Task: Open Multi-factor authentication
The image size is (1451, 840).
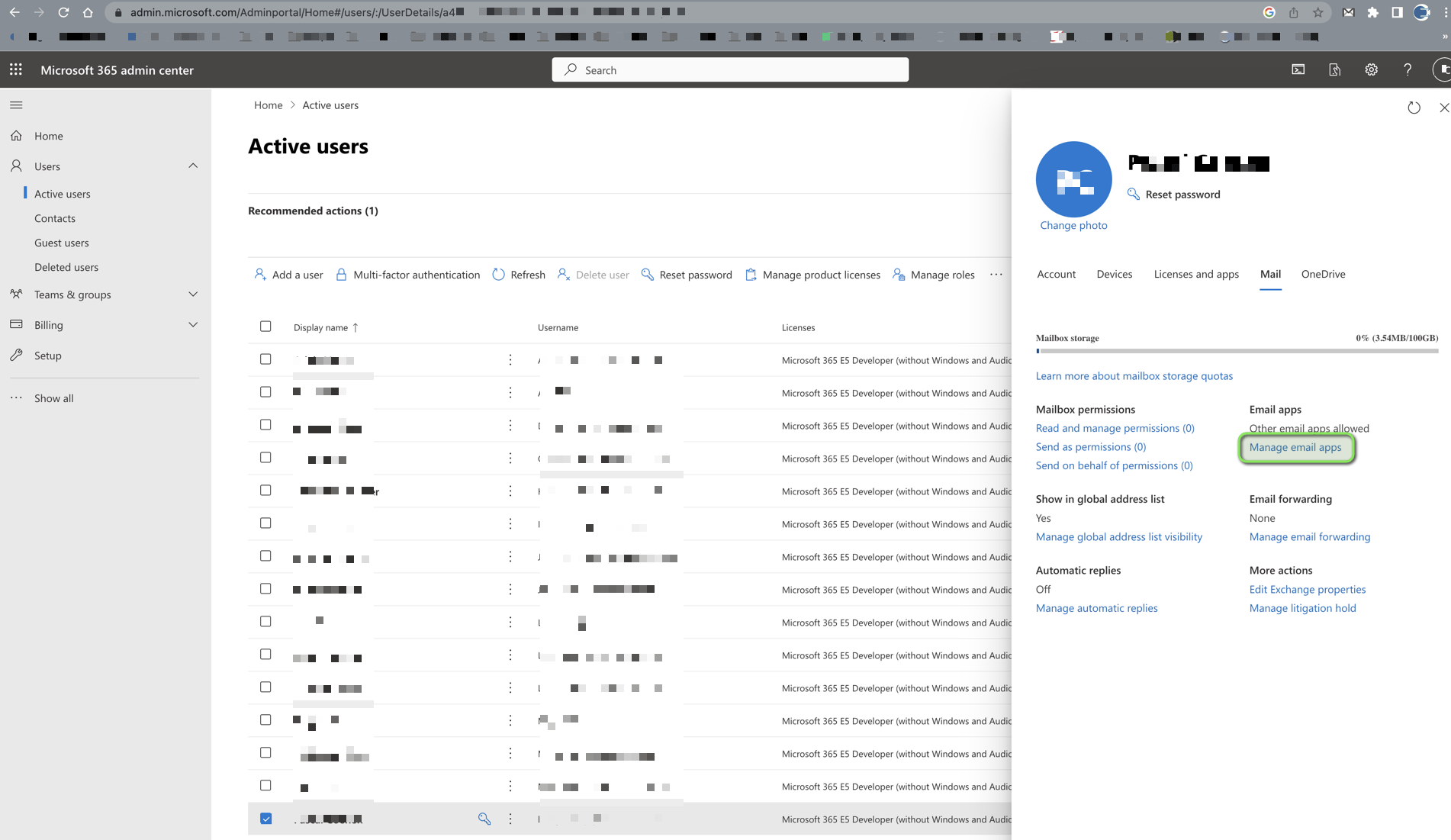Action: coord(407,275)
